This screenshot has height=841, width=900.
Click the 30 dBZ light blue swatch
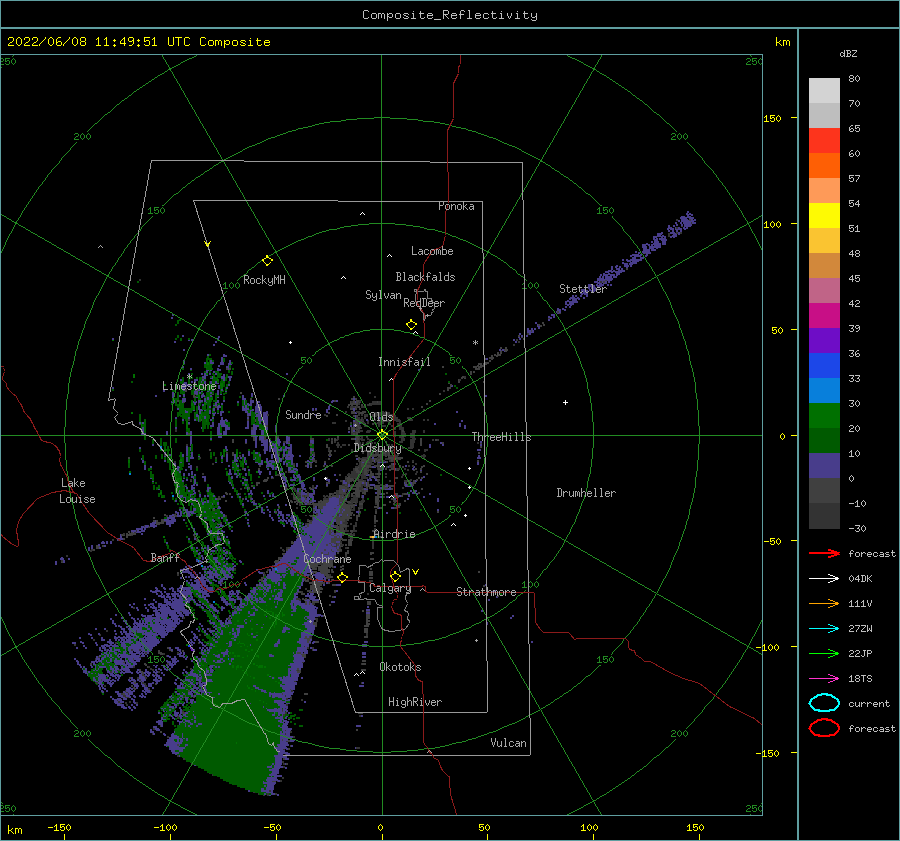click(x=824, y=391)
